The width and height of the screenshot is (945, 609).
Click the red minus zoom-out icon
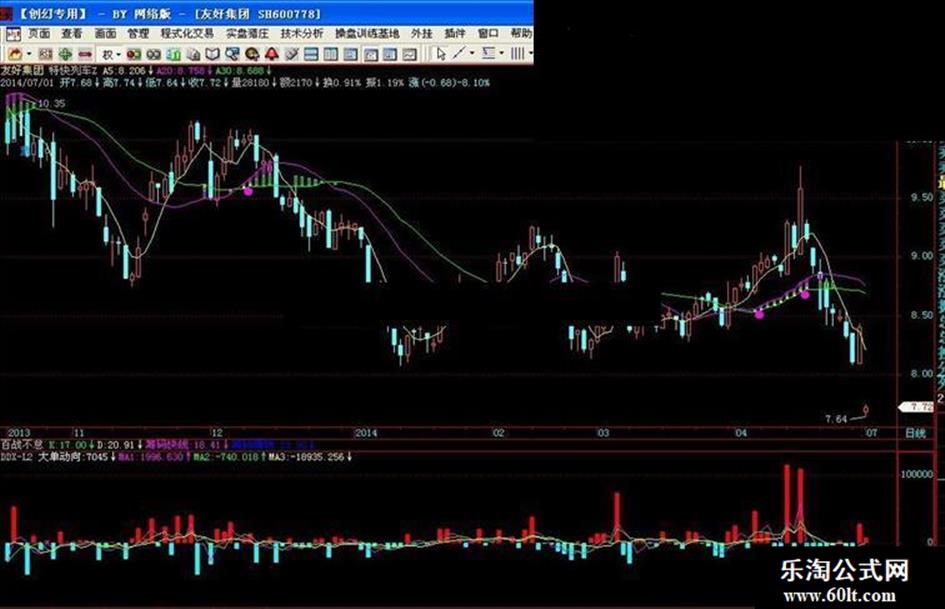pos(85,54)
